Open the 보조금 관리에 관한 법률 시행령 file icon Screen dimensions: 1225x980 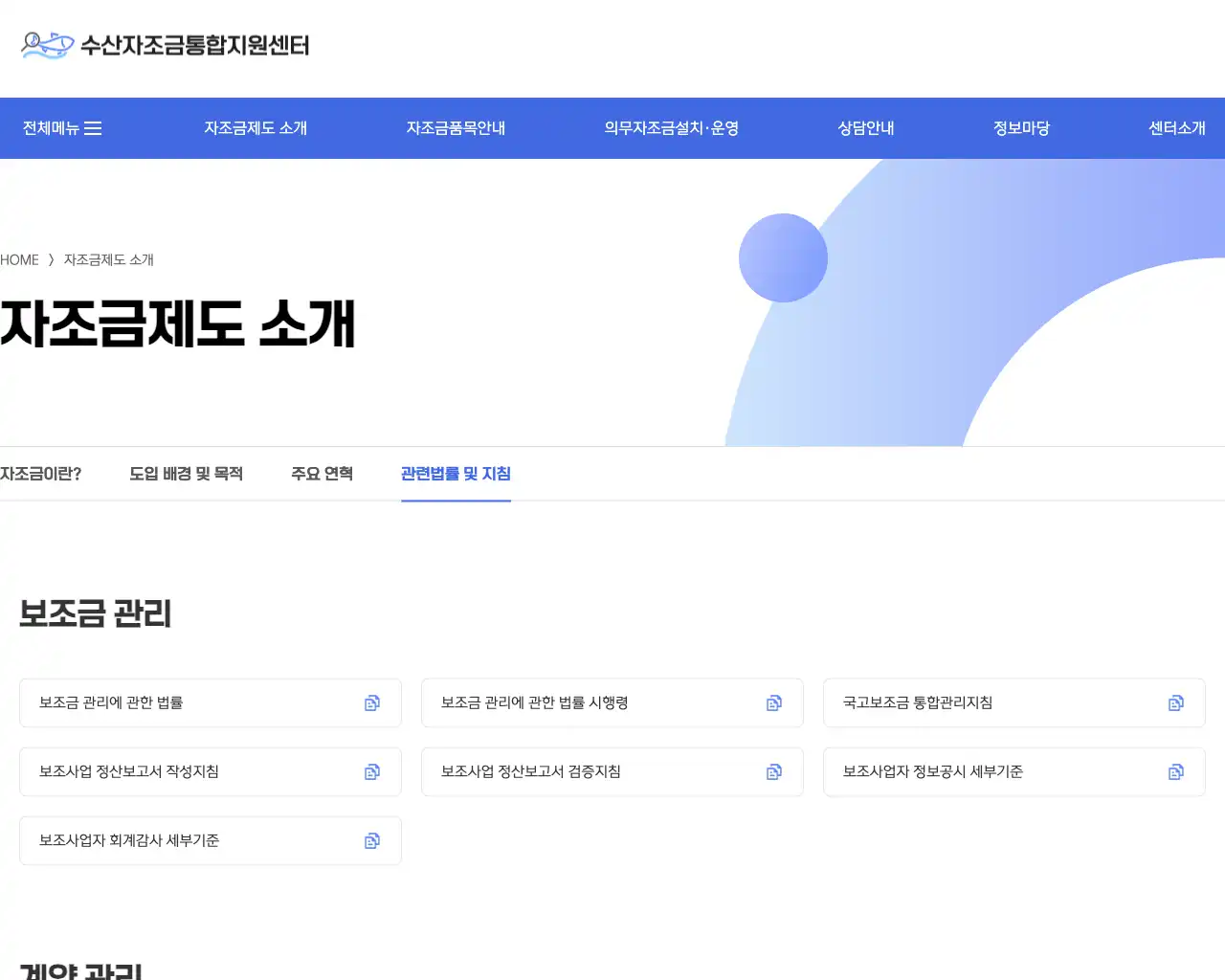point(772,702)
